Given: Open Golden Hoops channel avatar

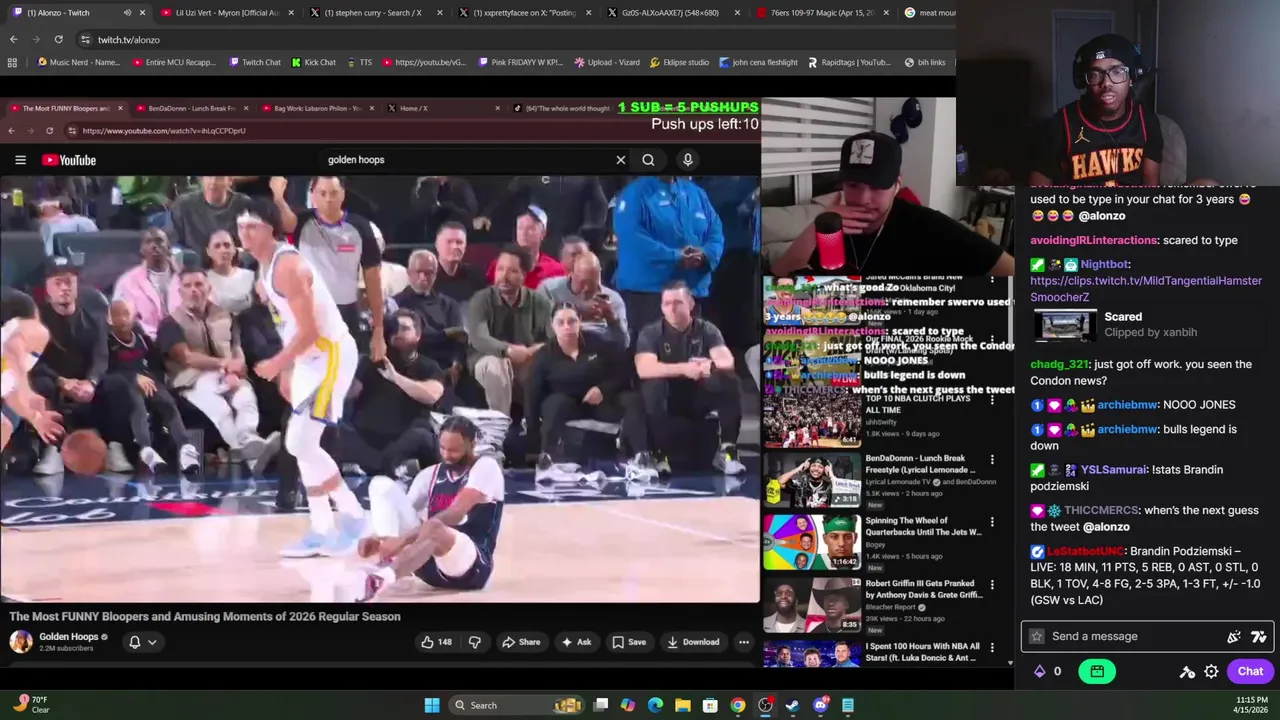Looking at the screenshot, I should pos(21,641).
